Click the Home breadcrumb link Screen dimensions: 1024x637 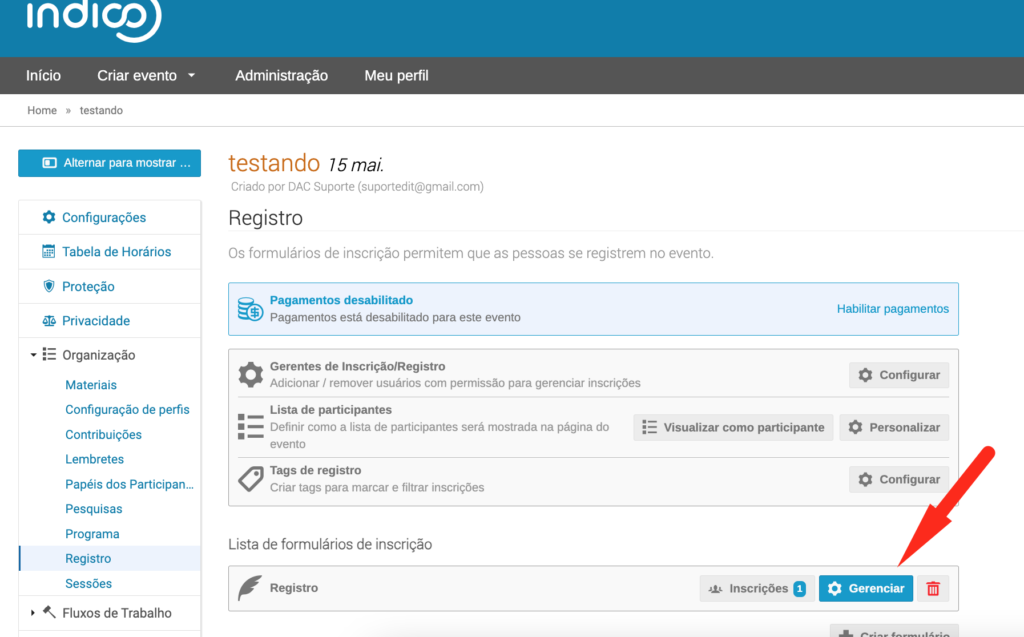(42, 110)
